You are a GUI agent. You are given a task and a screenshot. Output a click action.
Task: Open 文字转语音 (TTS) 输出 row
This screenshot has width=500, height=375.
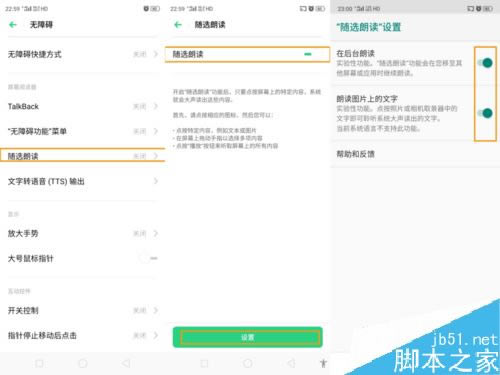(82, 181)
